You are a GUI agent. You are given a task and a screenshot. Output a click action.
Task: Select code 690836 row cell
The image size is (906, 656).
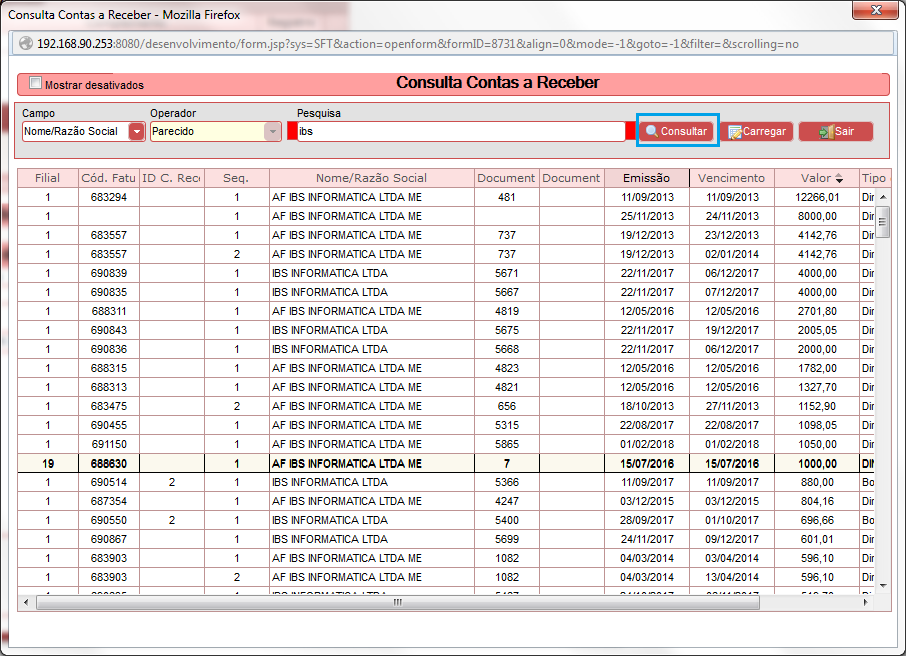[109, 349]
